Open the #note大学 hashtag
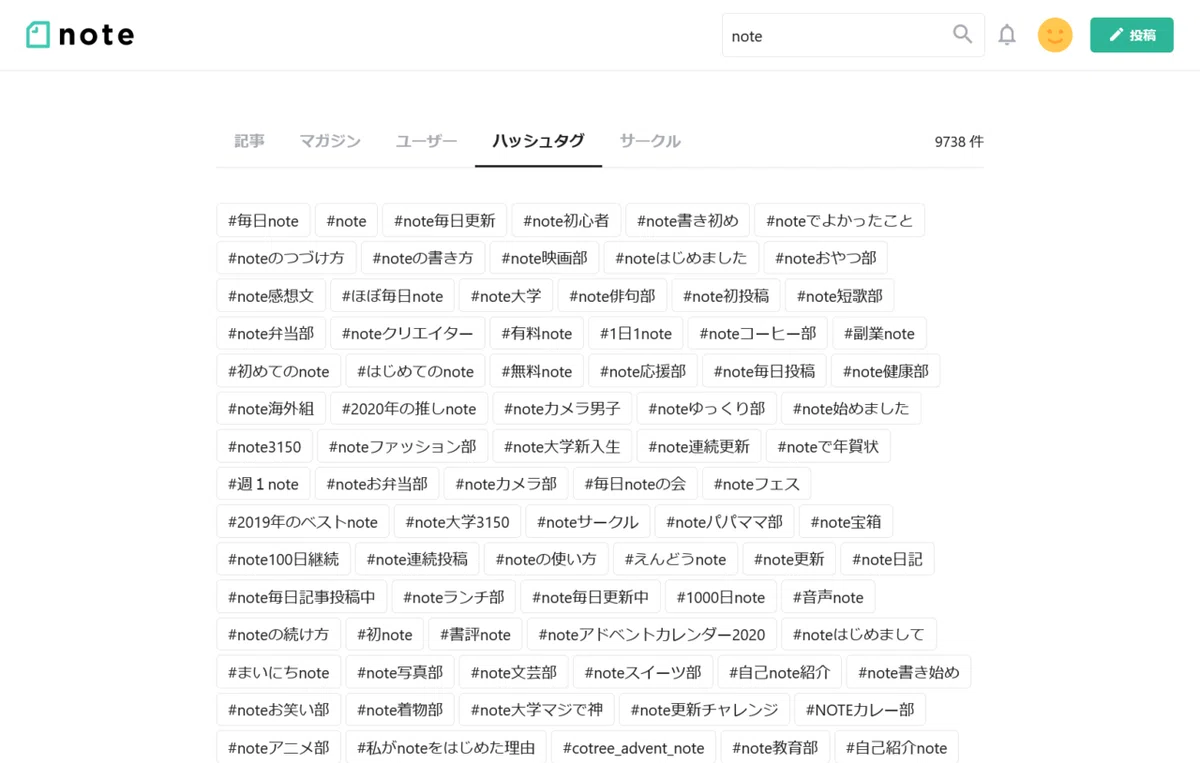Viewport: 1200px width, 763px height. click(x=506, y=296)
